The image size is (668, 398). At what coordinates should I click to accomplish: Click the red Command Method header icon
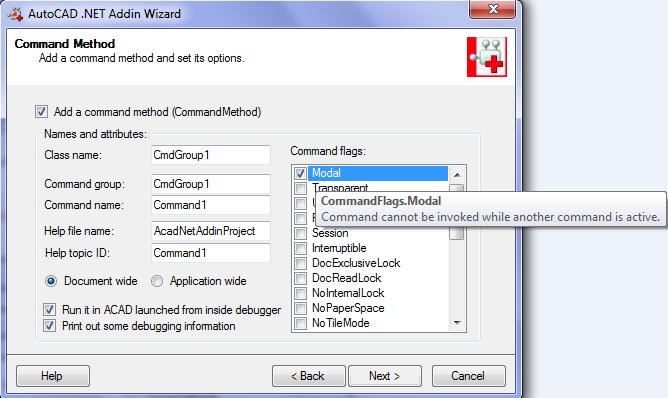point(487,57)
